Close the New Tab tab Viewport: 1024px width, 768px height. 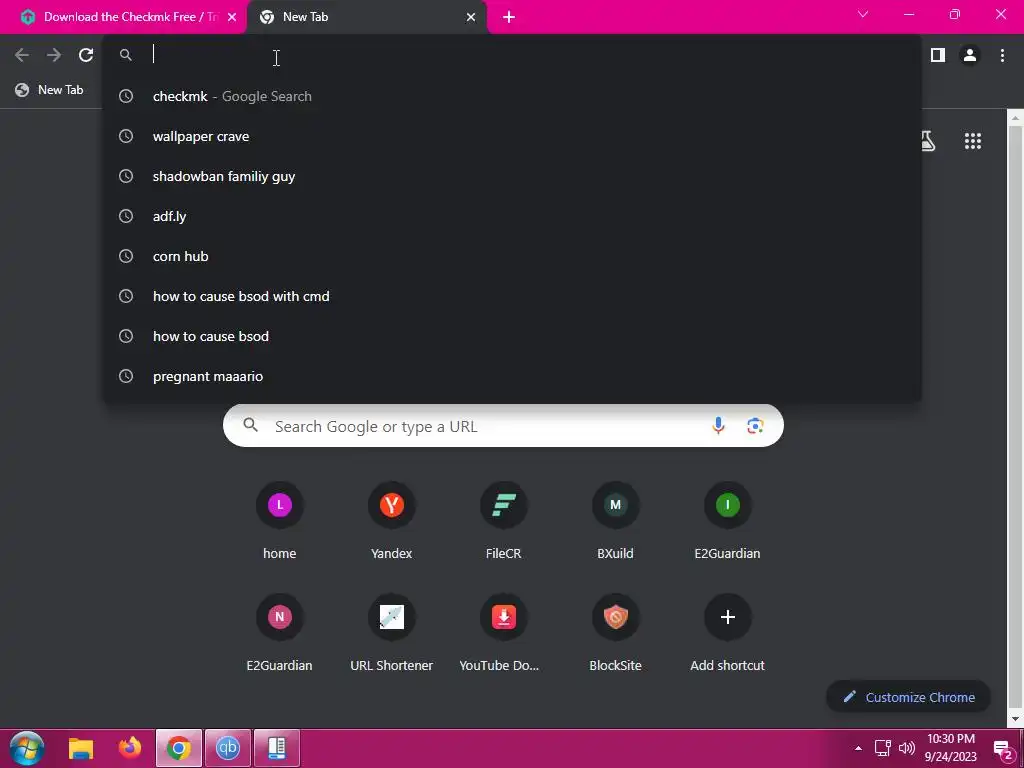[471, 17]
